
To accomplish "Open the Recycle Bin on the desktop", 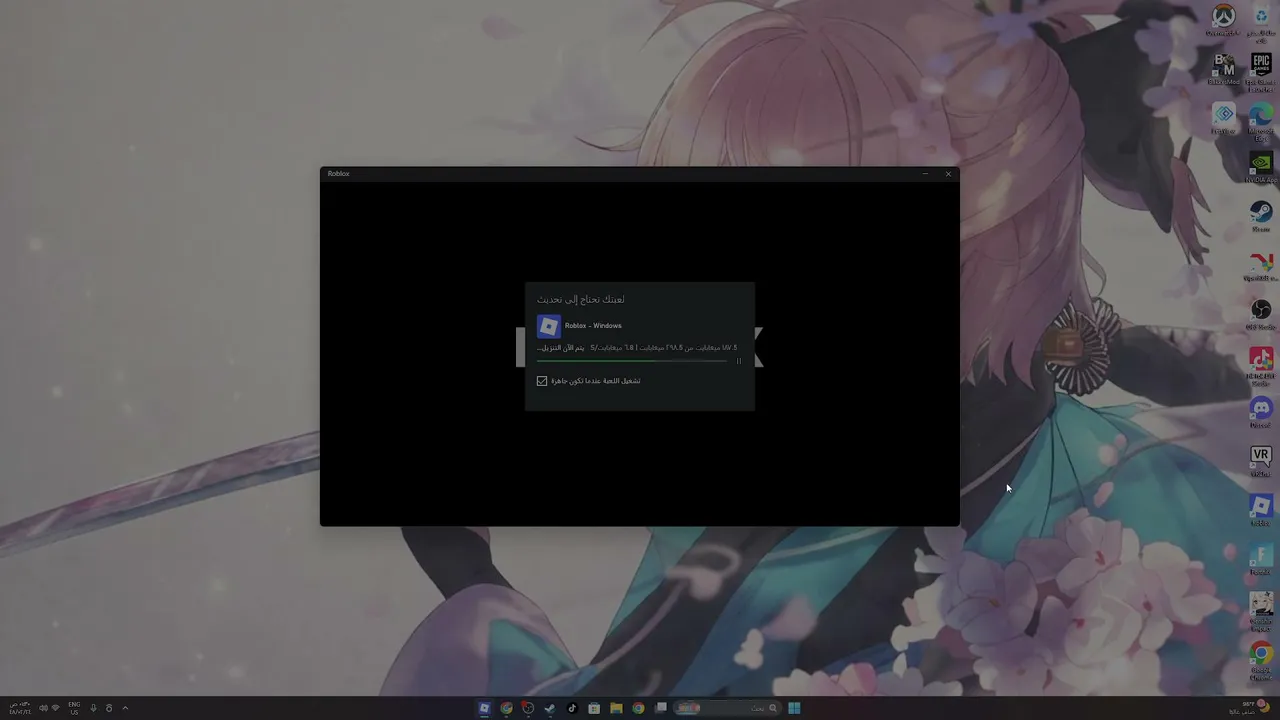I will click(1261, 22).
